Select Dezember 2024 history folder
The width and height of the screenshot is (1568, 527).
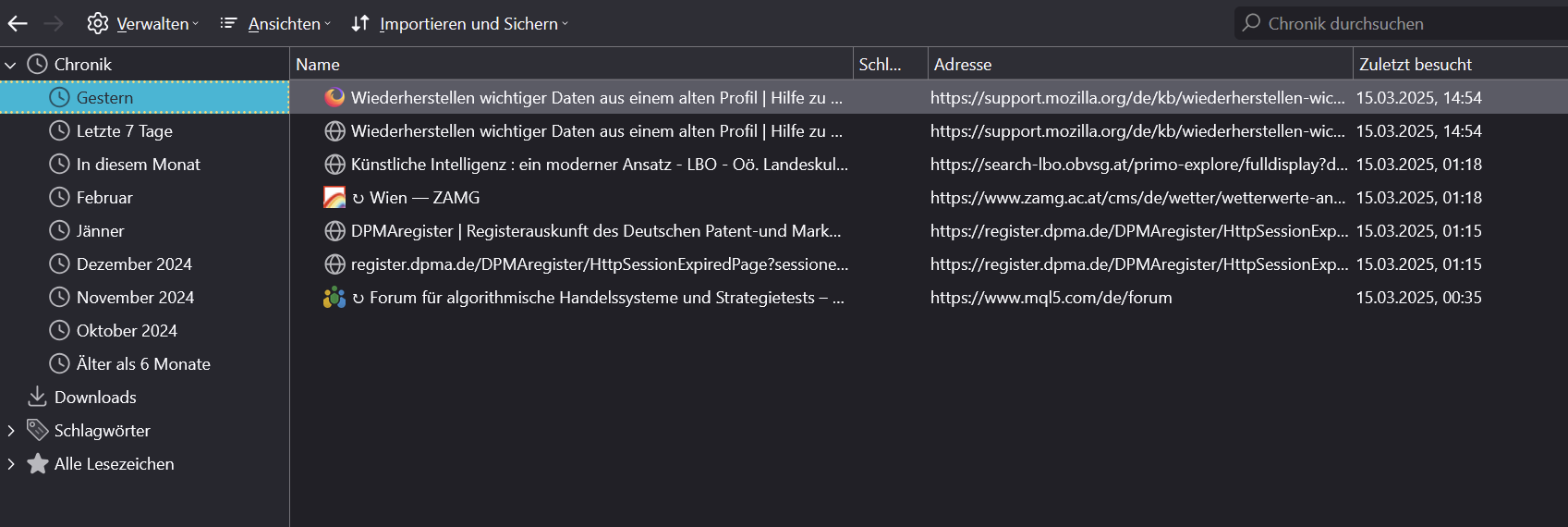coord(134,263)
